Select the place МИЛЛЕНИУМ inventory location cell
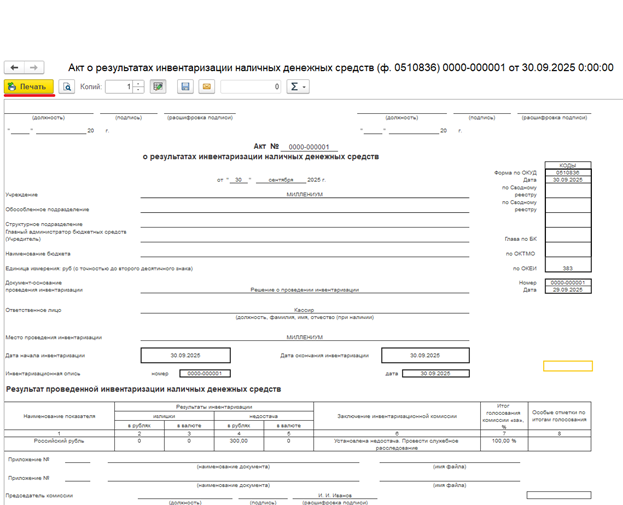This screenshot has width=623, height=505. 304,337
